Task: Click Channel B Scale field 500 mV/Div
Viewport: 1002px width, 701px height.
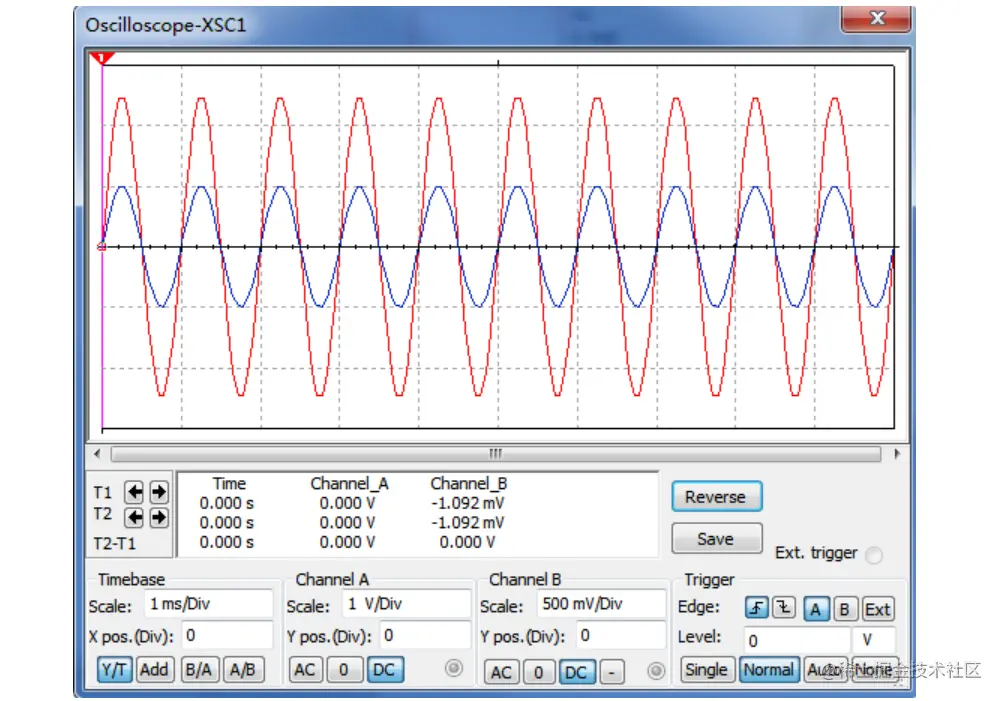Action: tap(601, 605)
